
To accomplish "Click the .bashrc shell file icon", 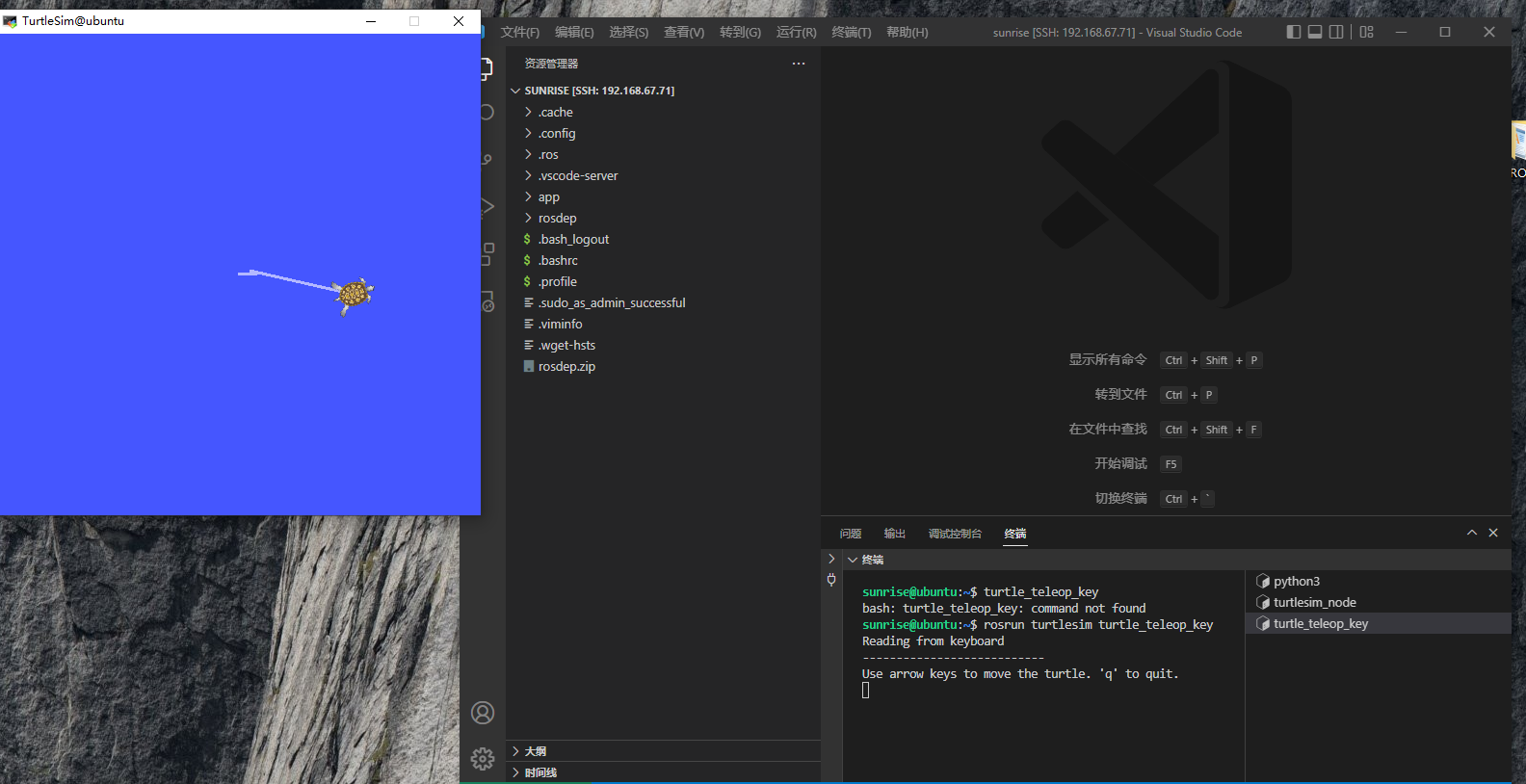I will 527,260.
